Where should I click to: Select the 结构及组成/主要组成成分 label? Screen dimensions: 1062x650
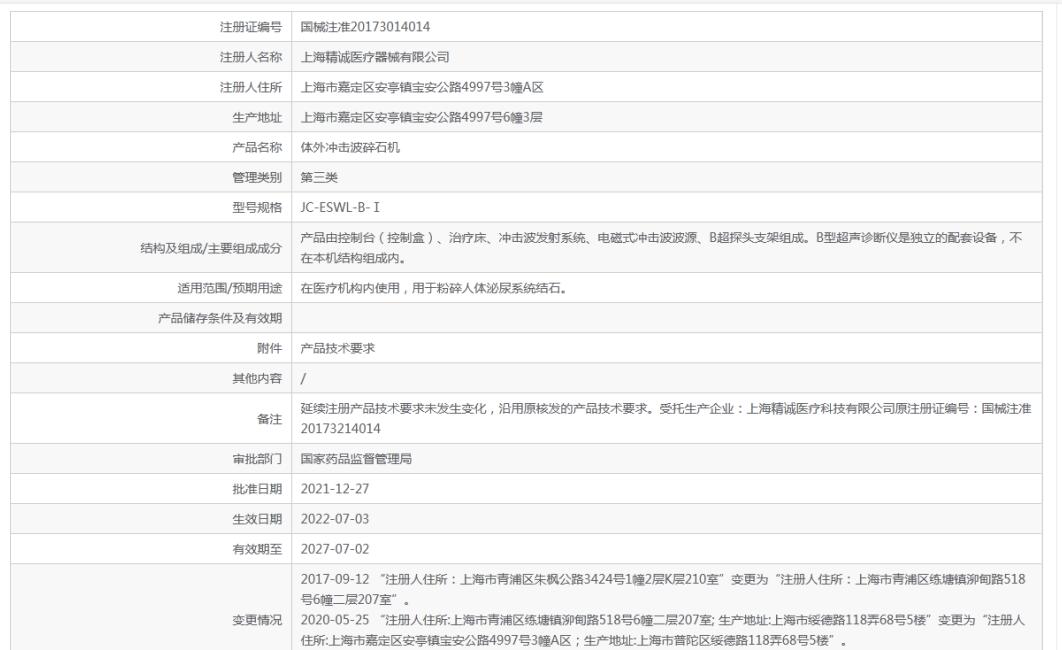pyautogui.click(x=211, y=248)
